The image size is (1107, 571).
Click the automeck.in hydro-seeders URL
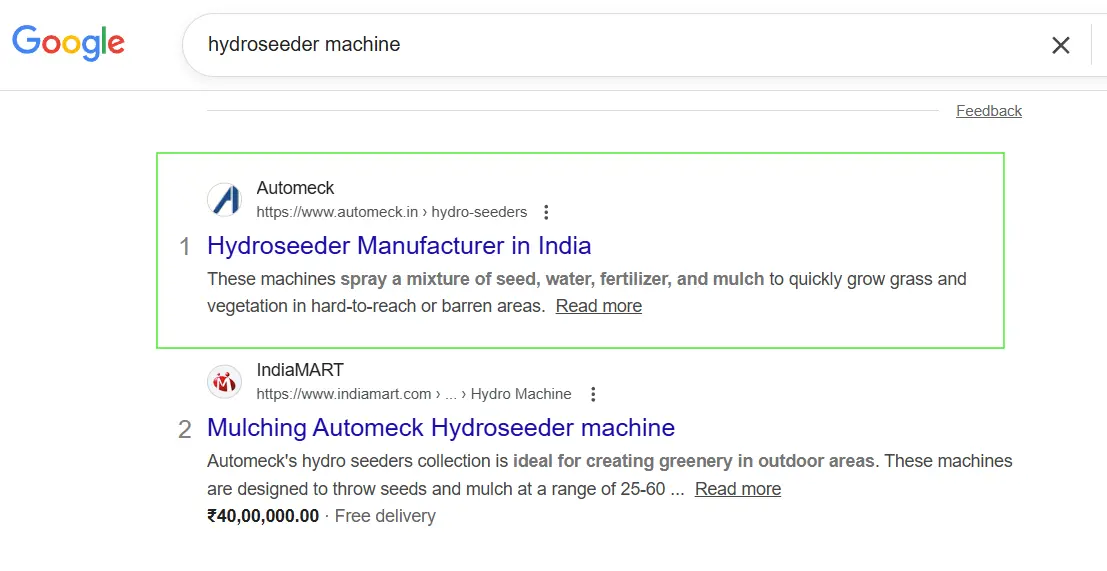[391, 212]
